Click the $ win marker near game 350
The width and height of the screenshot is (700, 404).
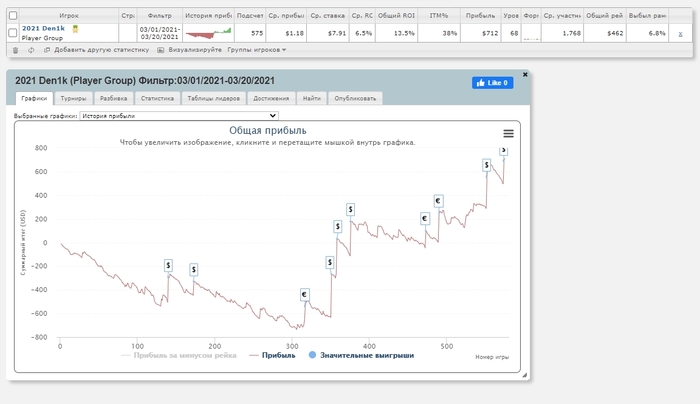329,262
